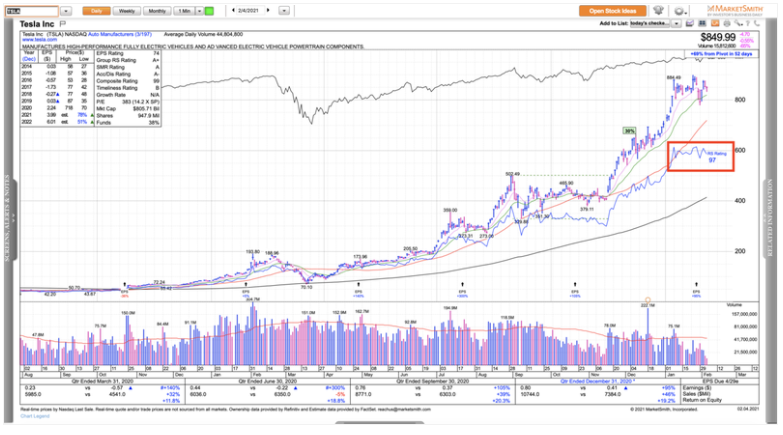Open the multi-chart grid view icon
Screen dimensions: 783x435
click(702, 23)
